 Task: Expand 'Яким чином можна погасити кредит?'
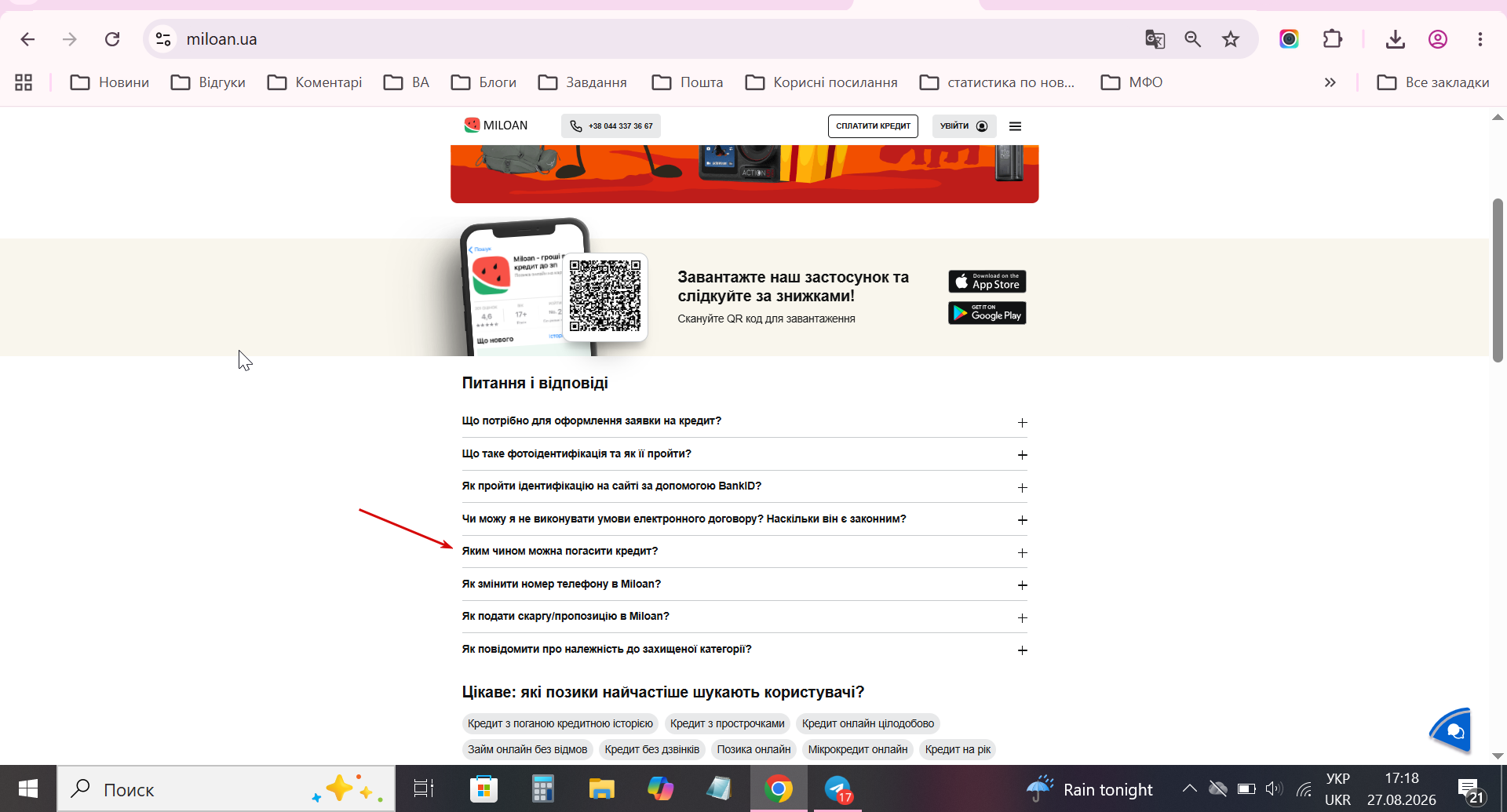tap(744, 552)
